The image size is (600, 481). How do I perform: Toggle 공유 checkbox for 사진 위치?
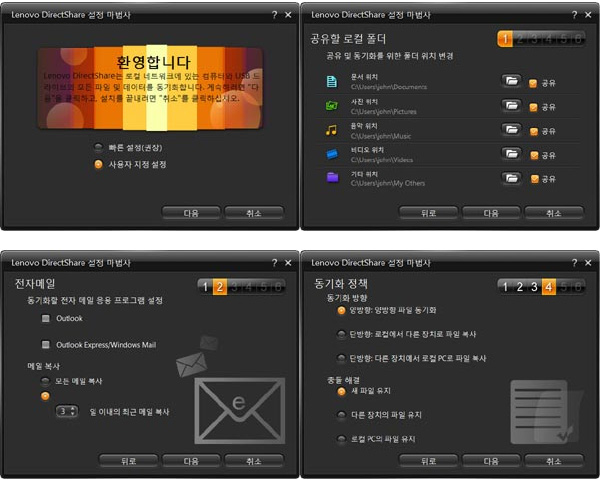coord(533,108)
